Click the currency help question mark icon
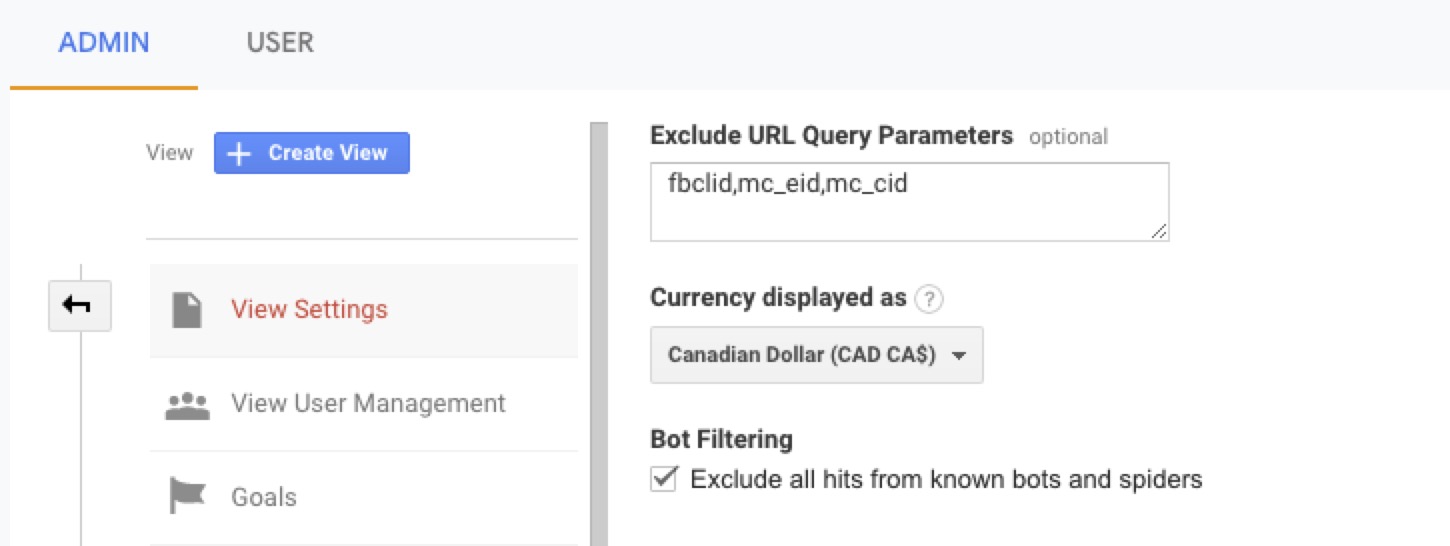This screenshot has height=546, width=1450. (930, 298)
